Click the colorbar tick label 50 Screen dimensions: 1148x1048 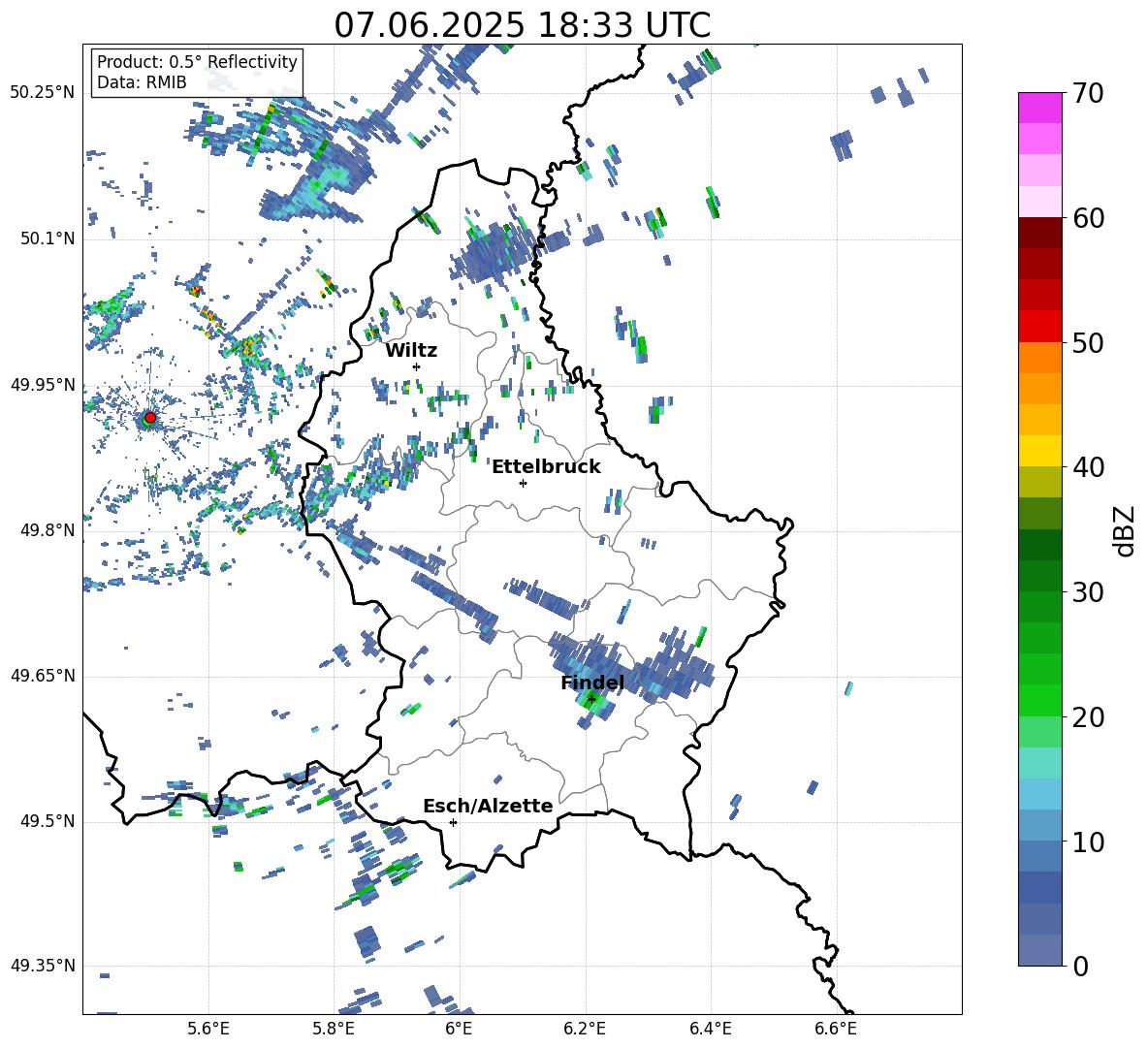click(1088, 342)
